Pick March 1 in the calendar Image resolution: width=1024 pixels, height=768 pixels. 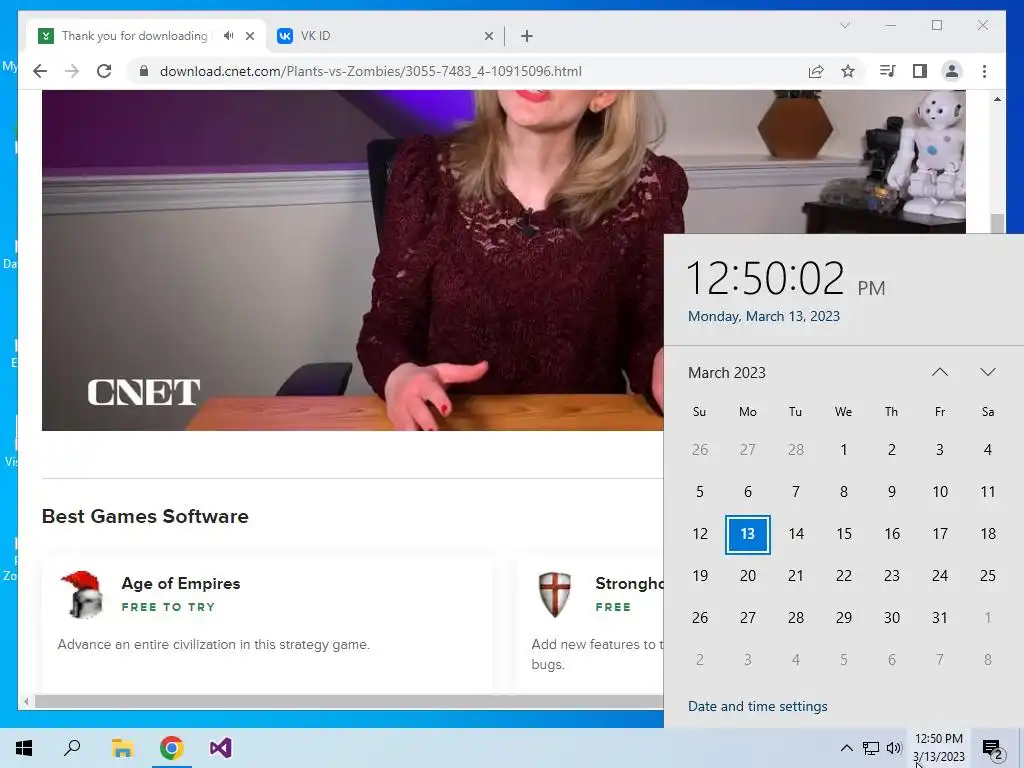pos(844,450)
